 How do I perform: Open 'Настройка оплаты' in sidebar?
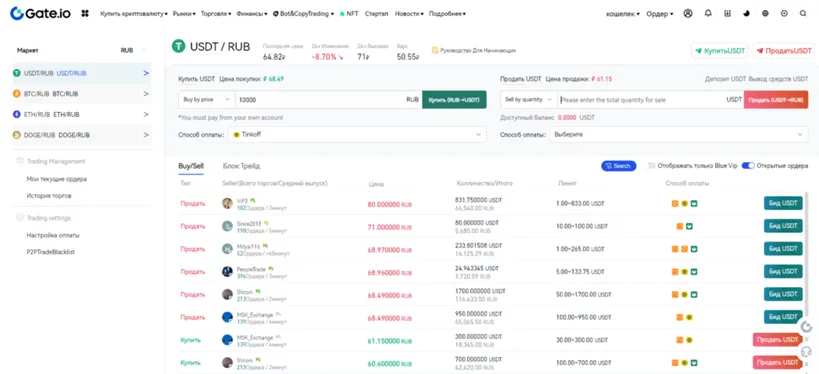click(x=53, y=235)
